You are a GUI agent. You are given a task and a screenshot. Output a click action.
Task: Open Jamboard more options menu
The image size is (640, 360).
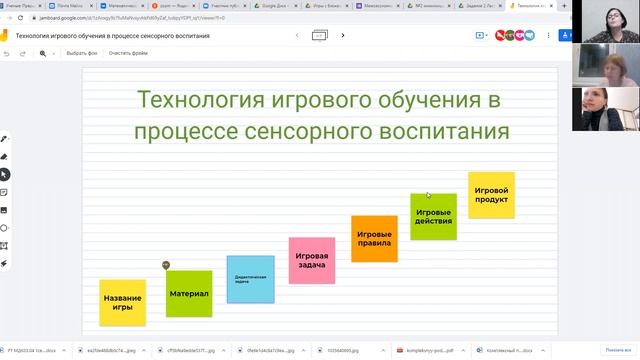tap(548, 36)
